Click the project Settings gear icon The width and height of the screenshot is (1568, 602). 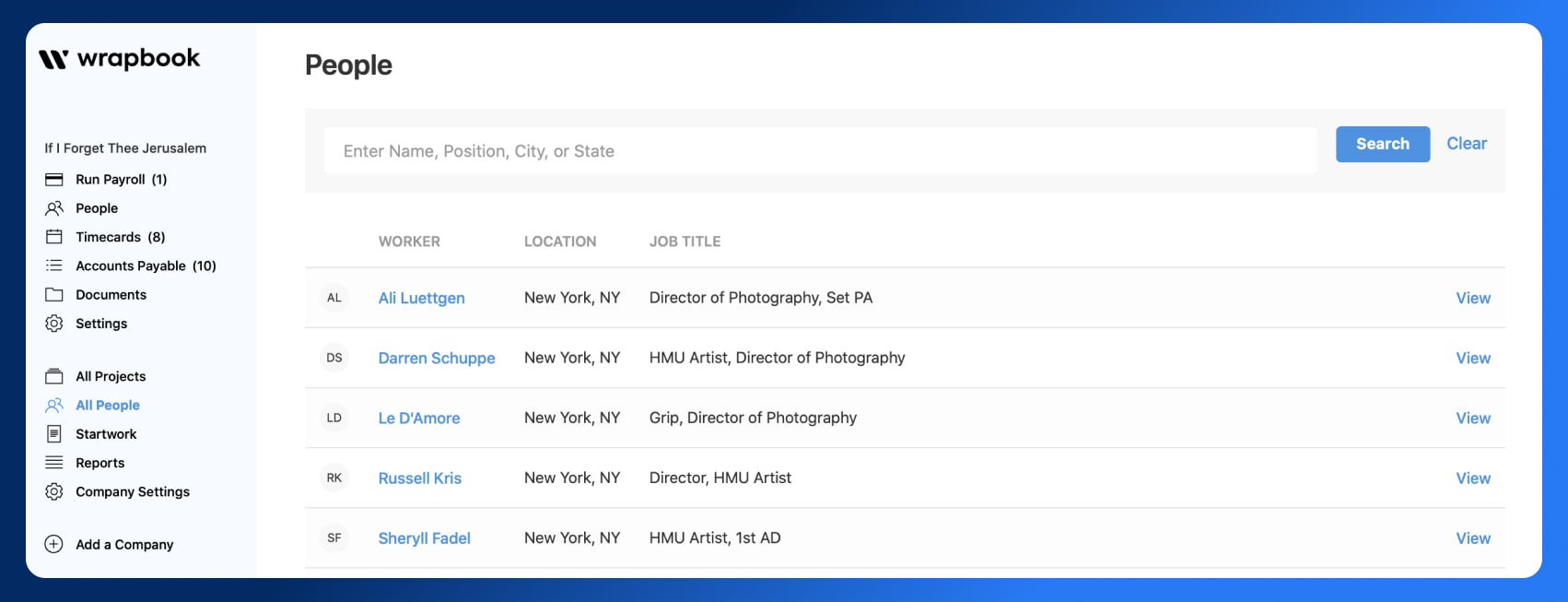coord(54,324)
